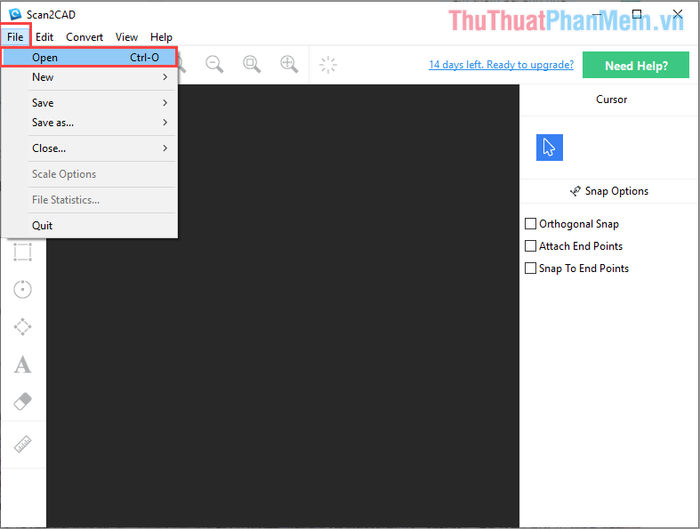Enable Snap To End Points checkbox
Screen dimensions: 700x529
pos(530,268)
